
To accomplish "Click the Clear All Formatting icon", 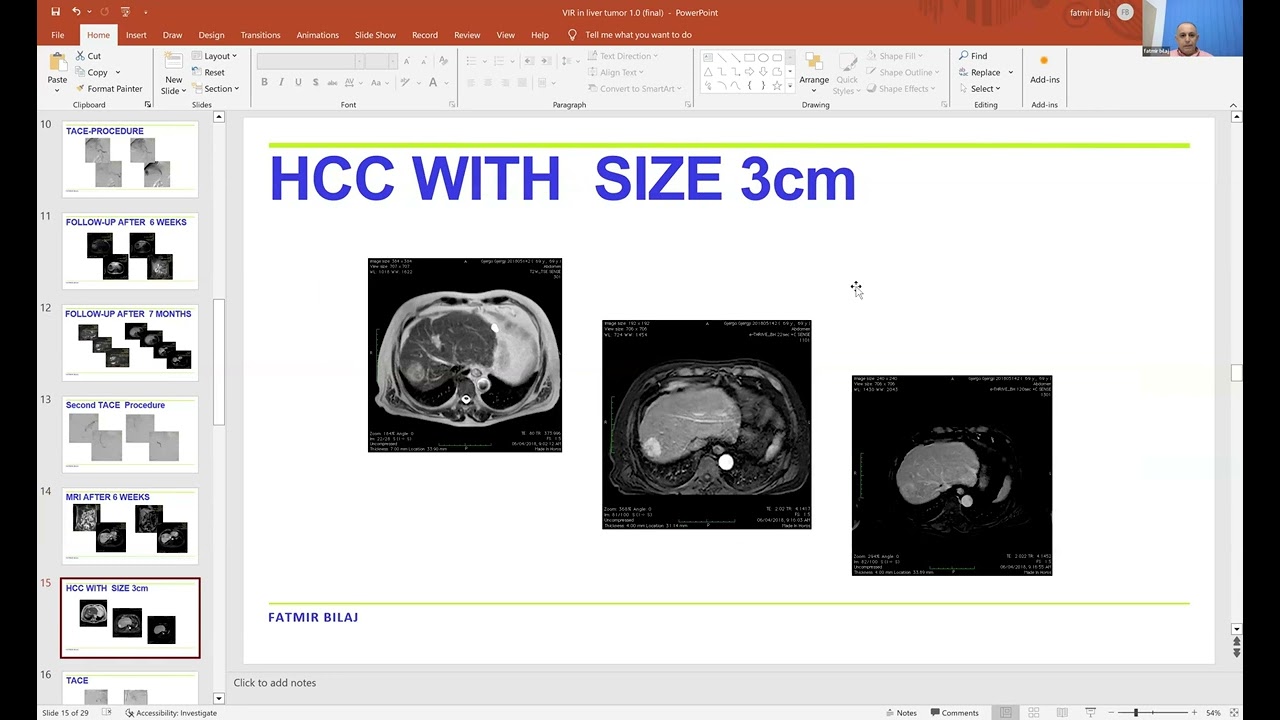I will (443, 61).
